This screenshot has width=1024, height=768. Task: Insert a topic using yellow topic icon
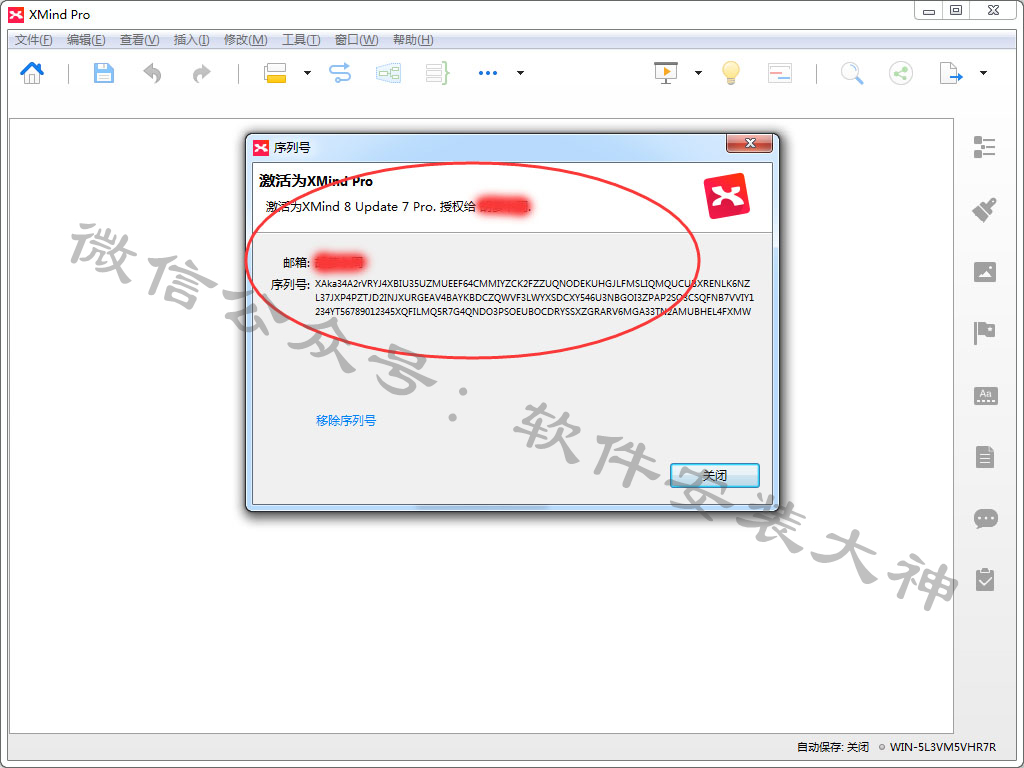point(275,73)
